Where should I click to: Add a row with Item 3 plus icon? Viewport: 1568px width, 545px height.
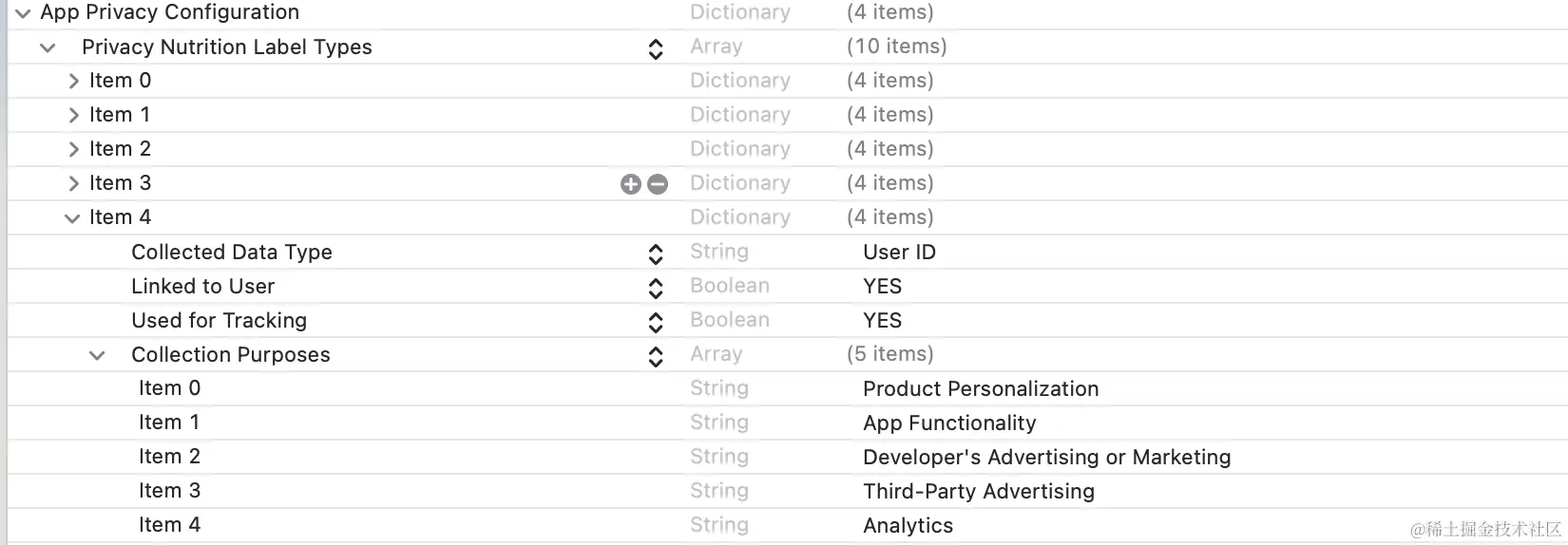(x=631, y=184)
